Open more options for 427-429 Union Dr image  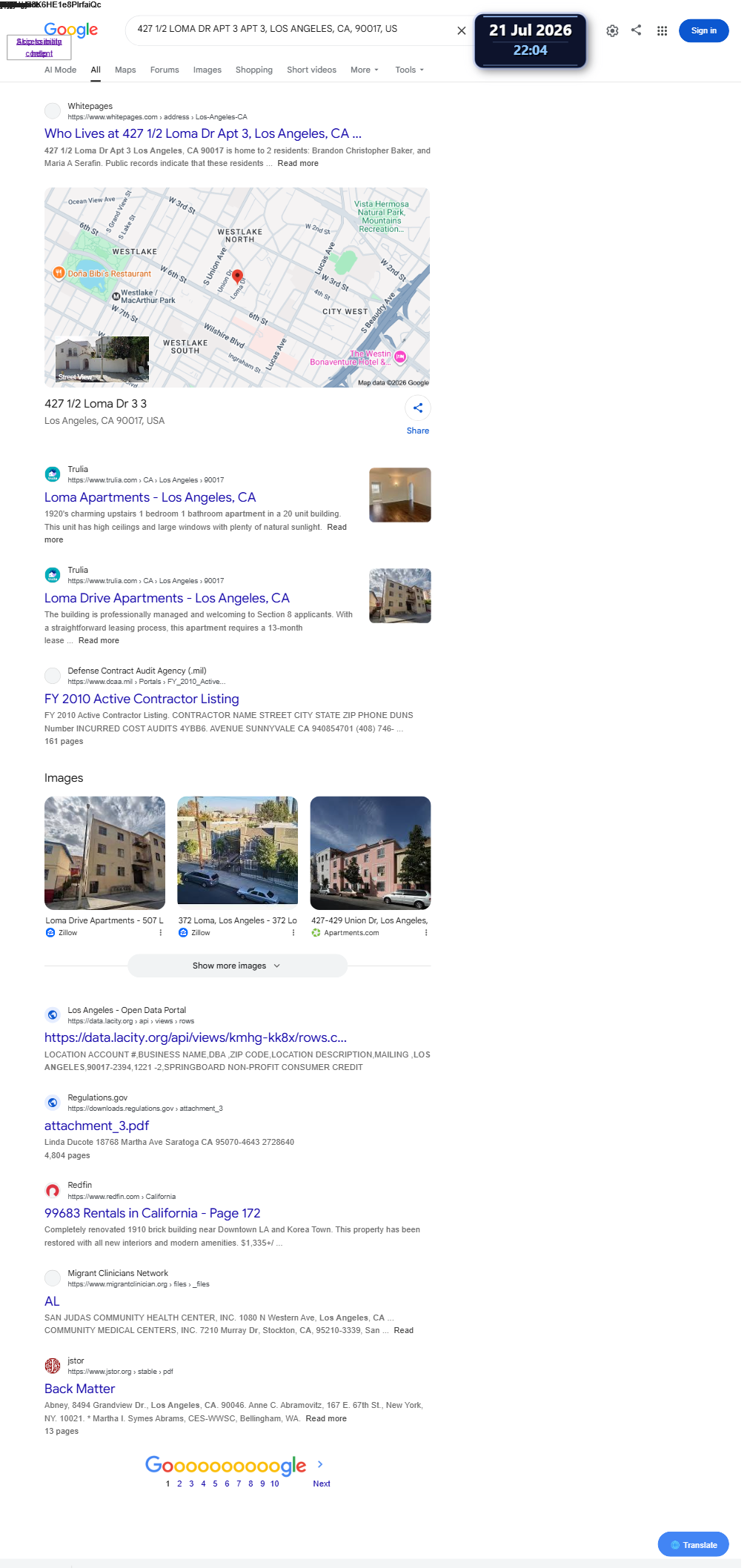click(x=426, y=933)
